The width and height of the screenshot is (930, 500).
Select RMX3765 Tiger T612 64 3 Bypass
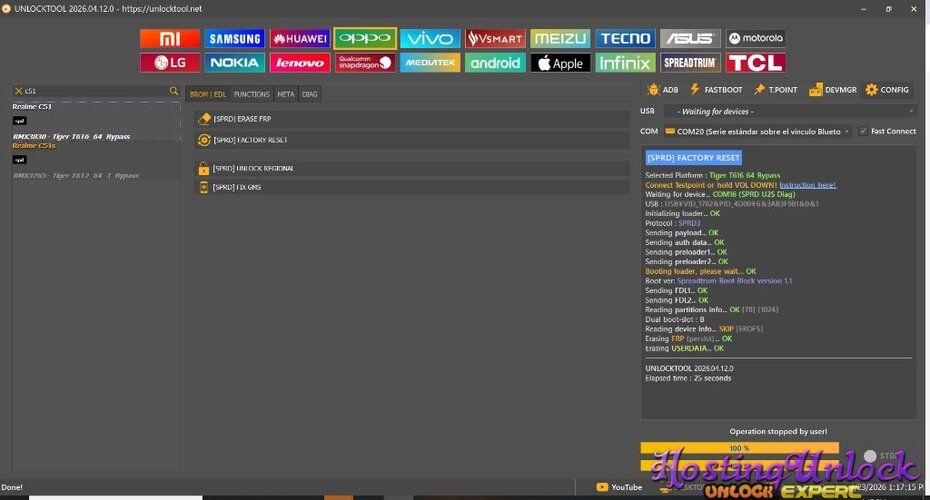pyautogui.click(x=76, y=176)
